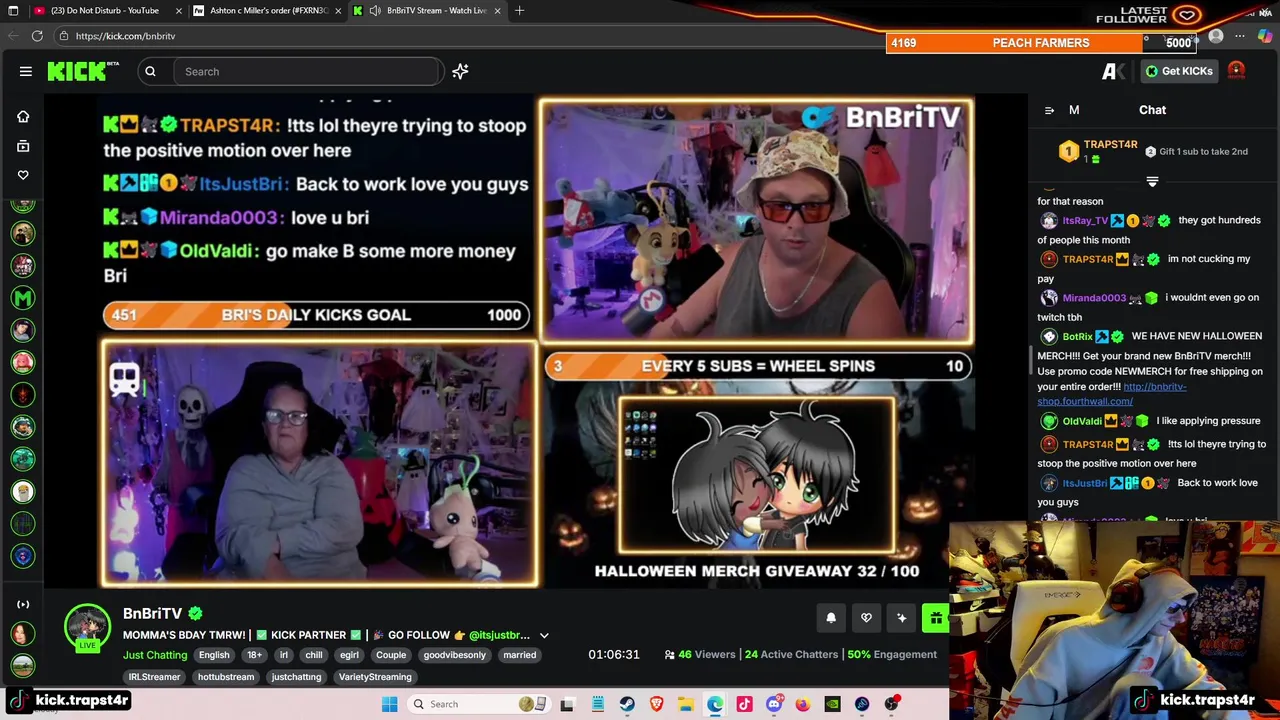Viewport: 1280px width, 720px height.
Task: Open a new browser tab
Action: pyautogui.click(x=519, y=10)
